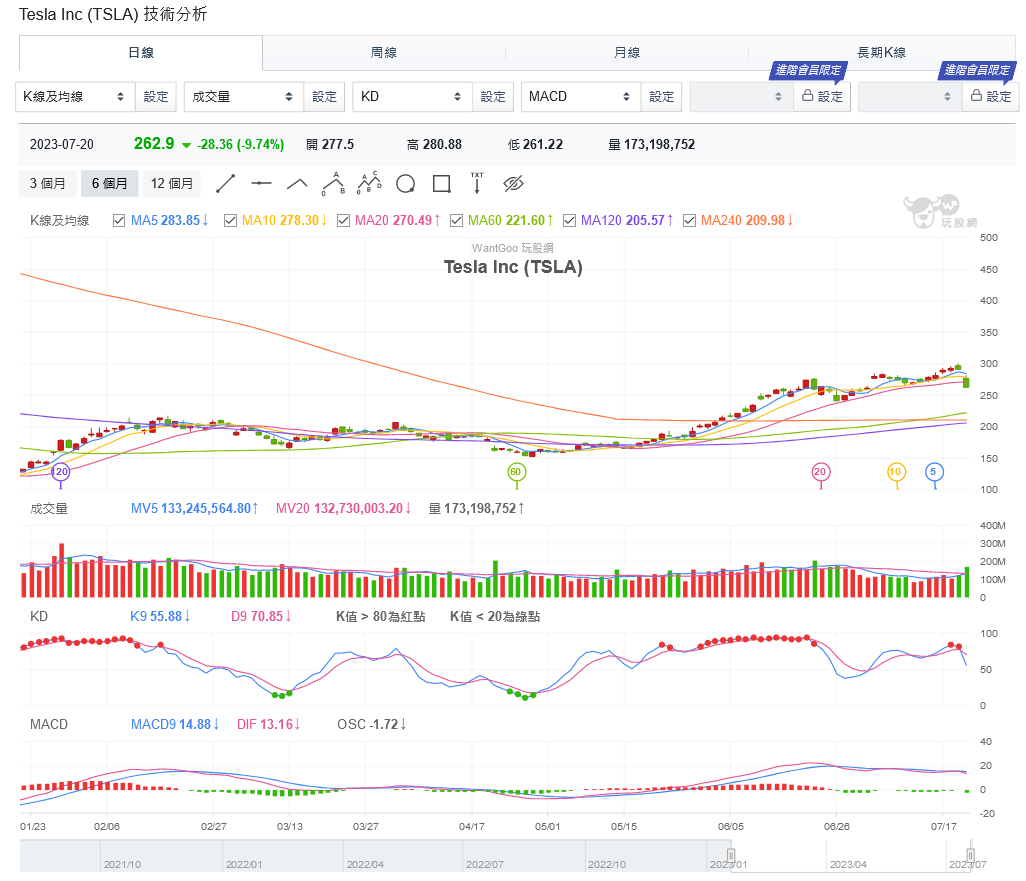Open 設定 for 成交量
This screenshot has width=1026, height=881.
point(325,97)
